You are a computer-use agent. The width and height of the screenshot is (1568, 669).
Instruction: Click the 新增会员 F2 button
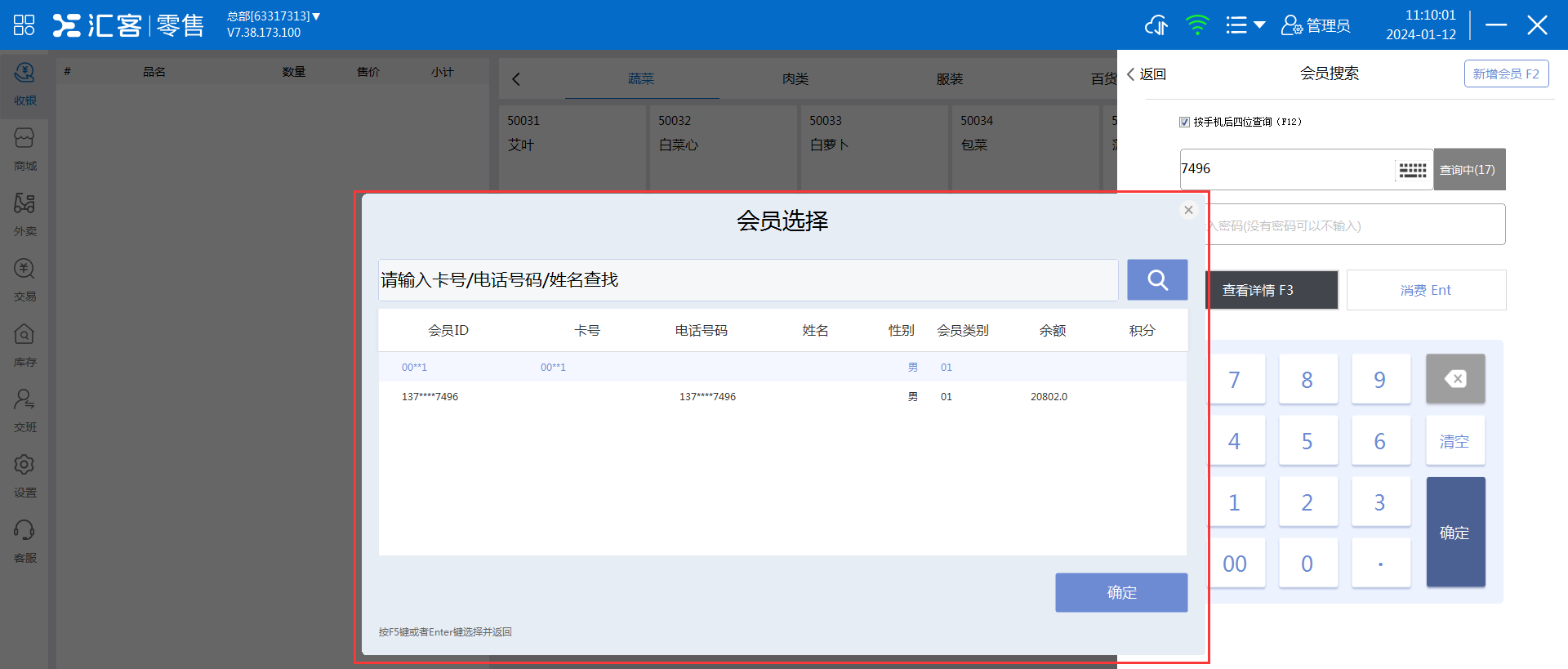1505,74
